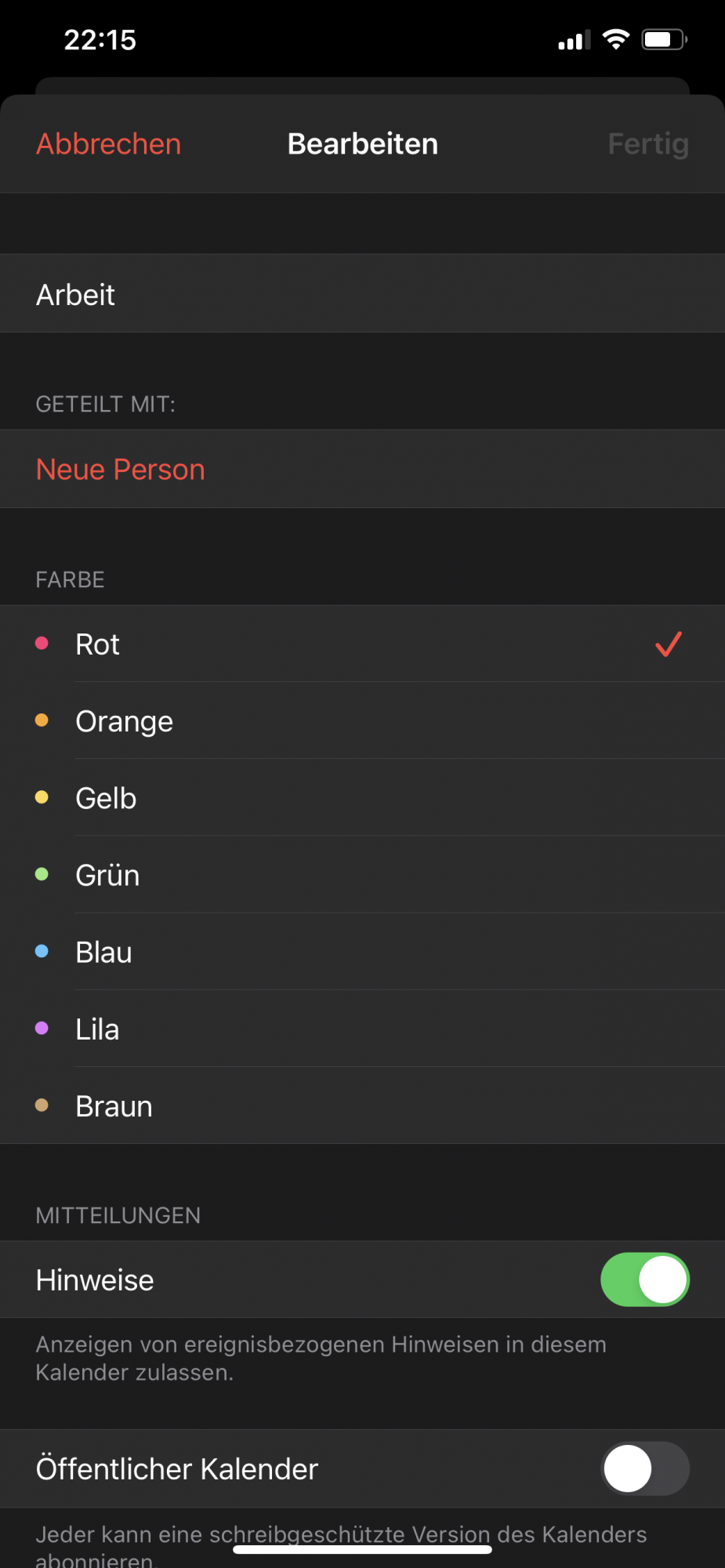Tap Fertig to finish editing
This screenshot has height=1568, width=725.
point(647,144)
